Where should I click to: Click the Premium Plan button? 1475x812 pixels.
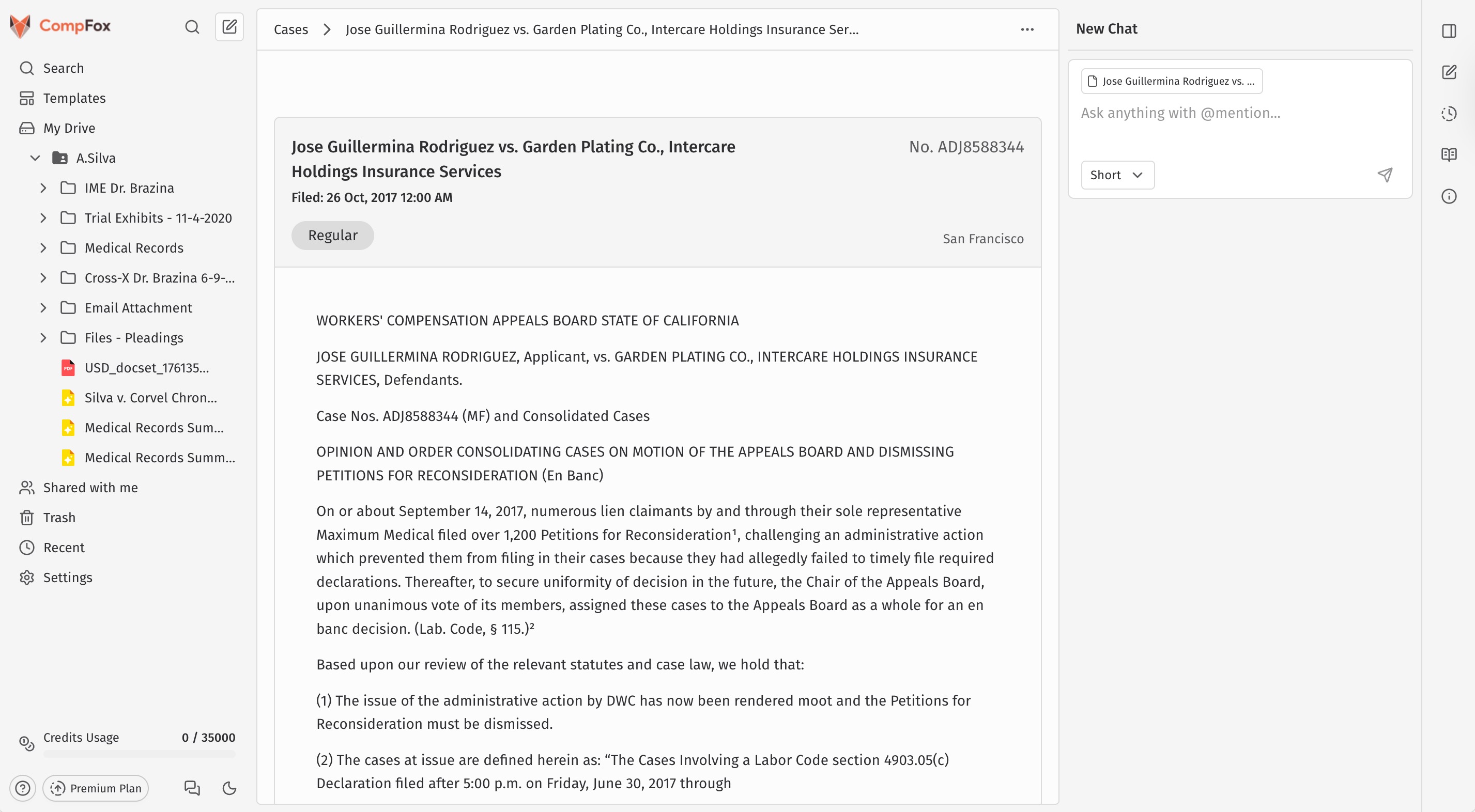click(96, 788)
